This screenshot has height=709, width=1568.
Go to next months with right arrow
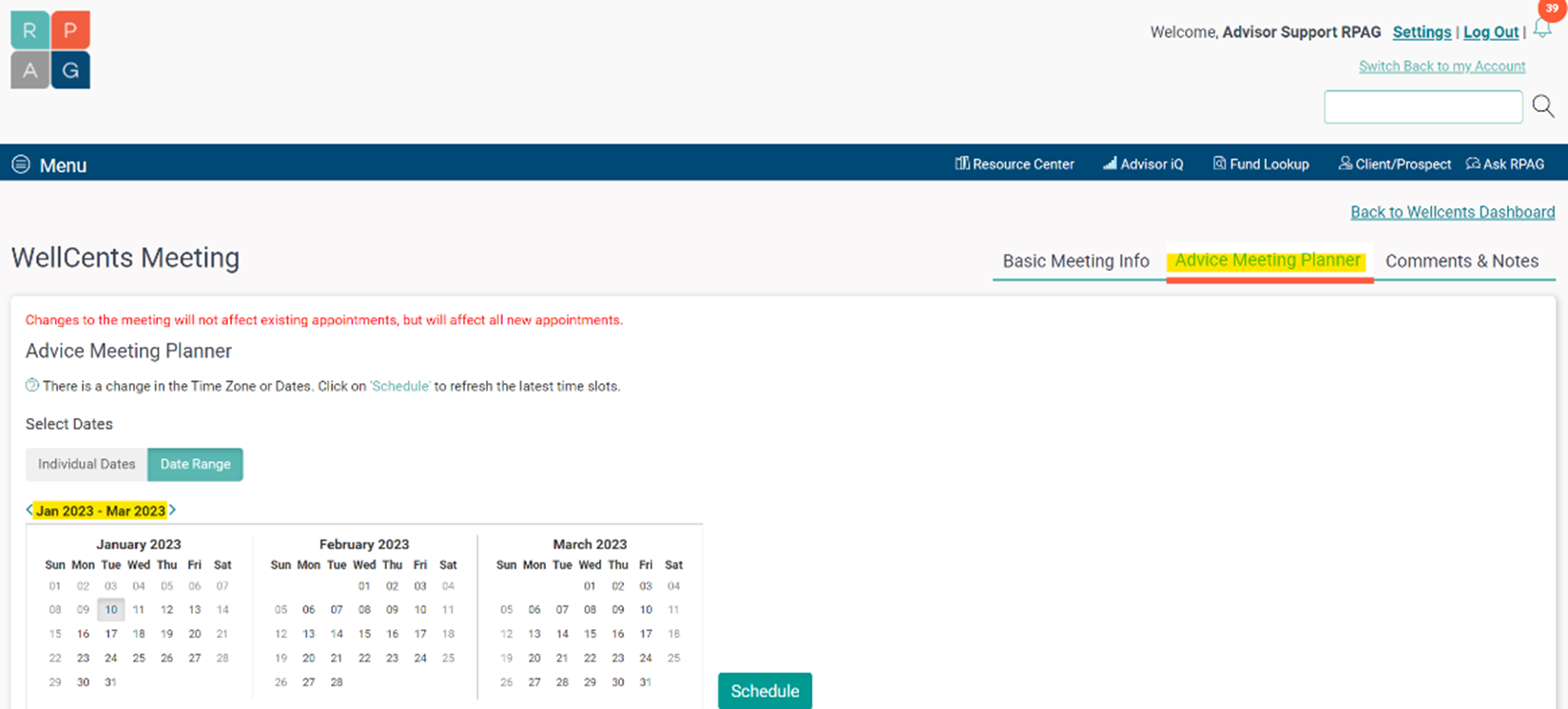coord(172,510)
